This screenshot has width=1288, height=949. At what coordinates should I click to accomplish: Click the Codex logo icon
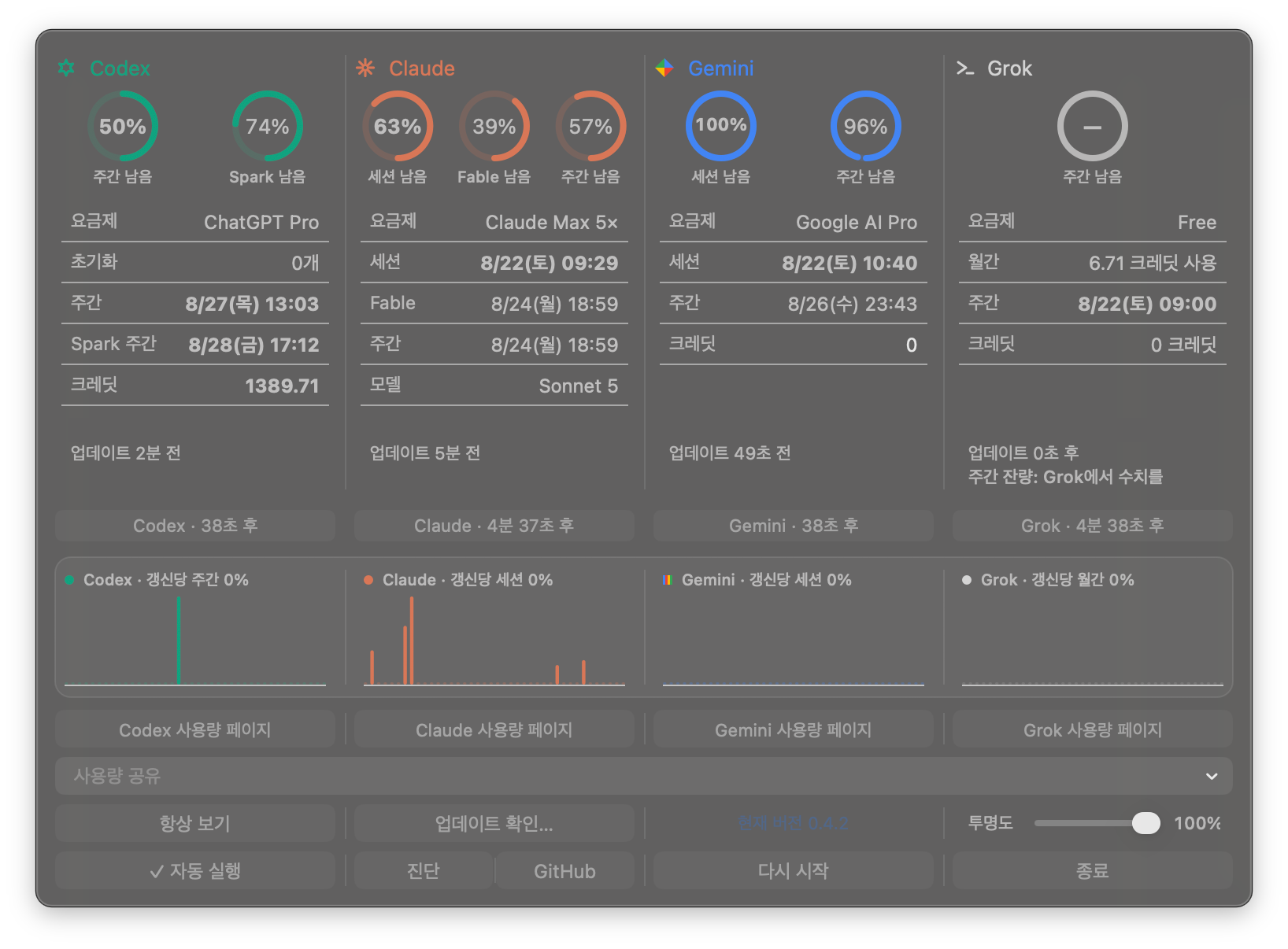click(66, 68)
